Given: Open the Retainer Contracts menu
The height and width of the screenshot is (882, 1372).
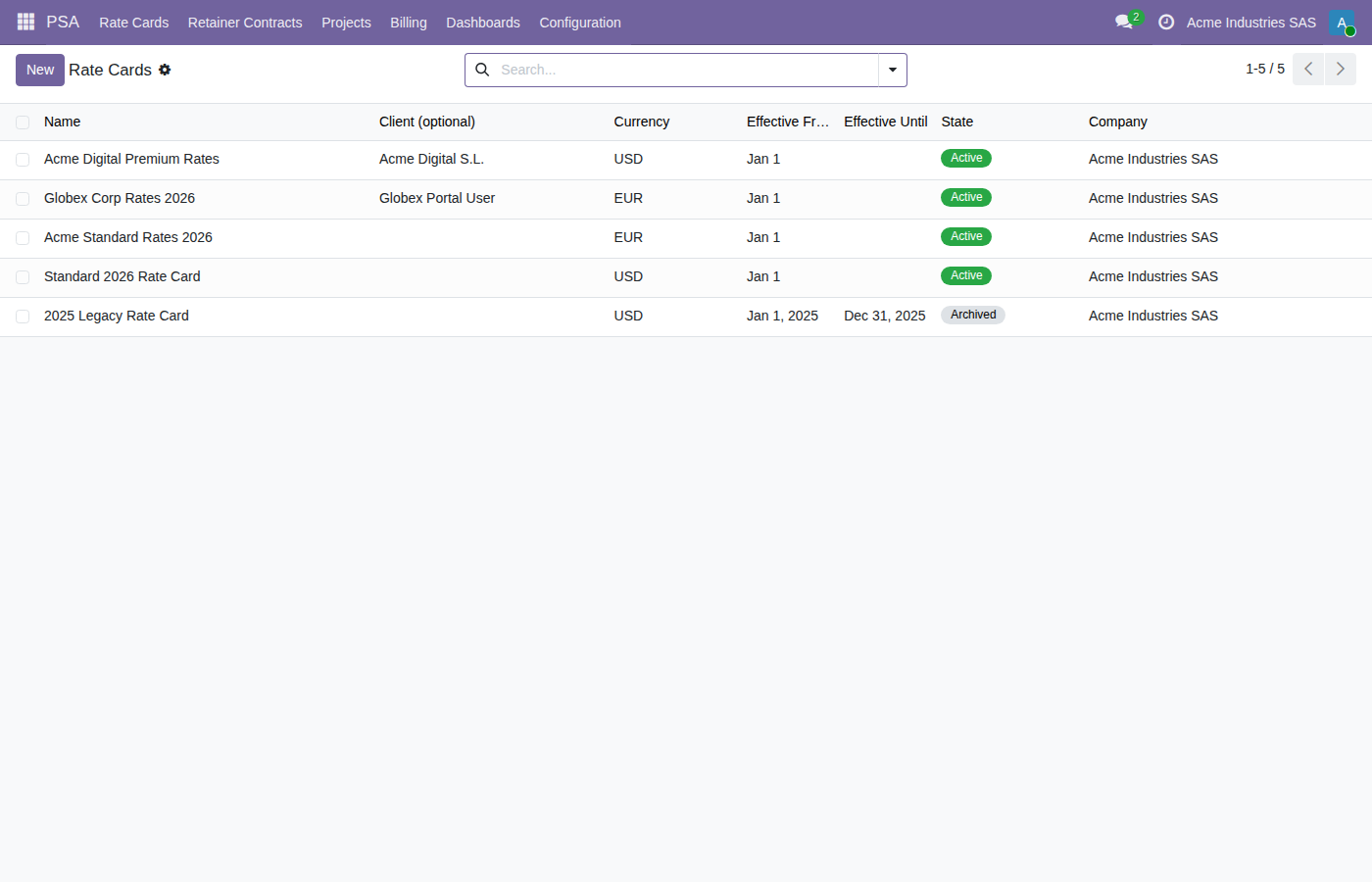Looking at the screenshot, I should (245, 22).
